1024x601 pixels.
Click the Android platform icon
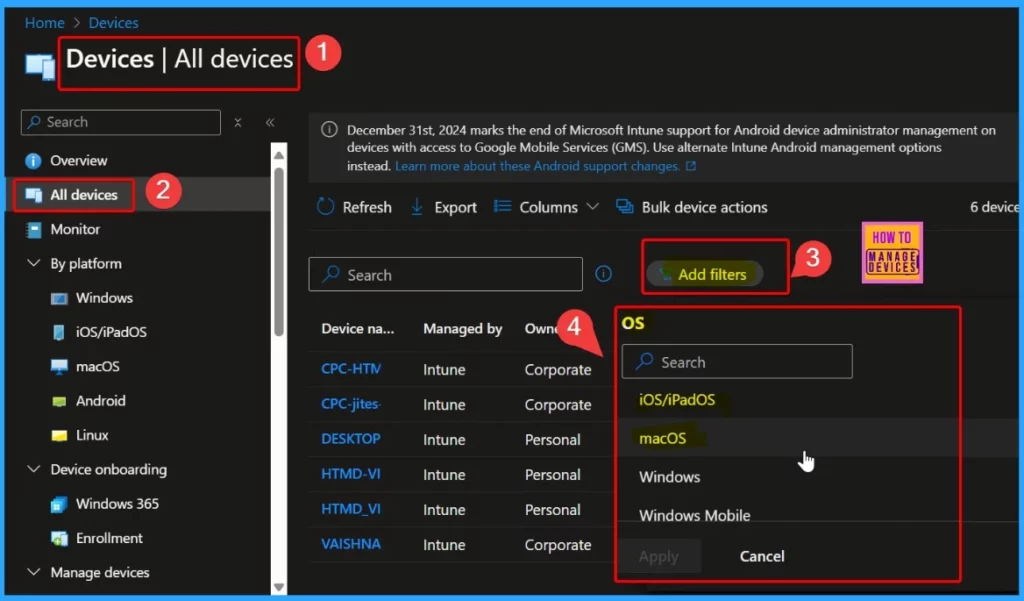click(59, 401)
